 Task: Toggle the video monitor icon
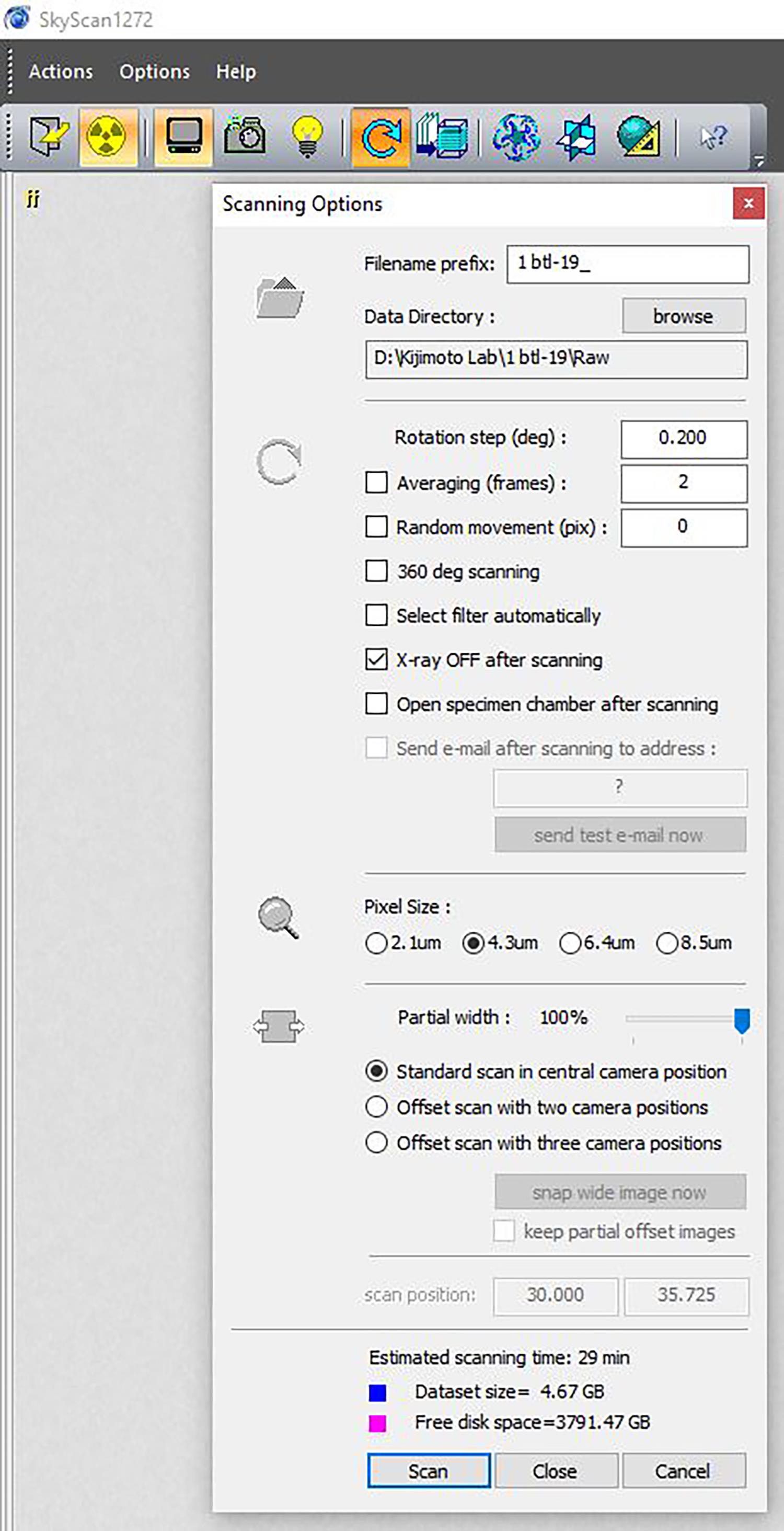(183, 136)
